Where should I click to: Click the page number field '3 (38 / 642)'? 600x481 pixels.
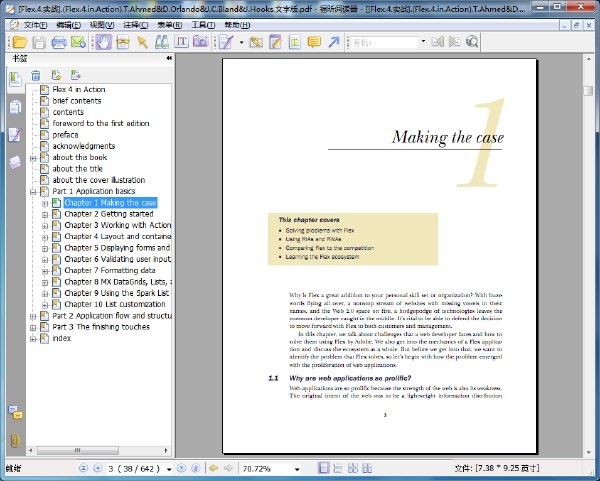pyautogui.click(x=134, y=468)
